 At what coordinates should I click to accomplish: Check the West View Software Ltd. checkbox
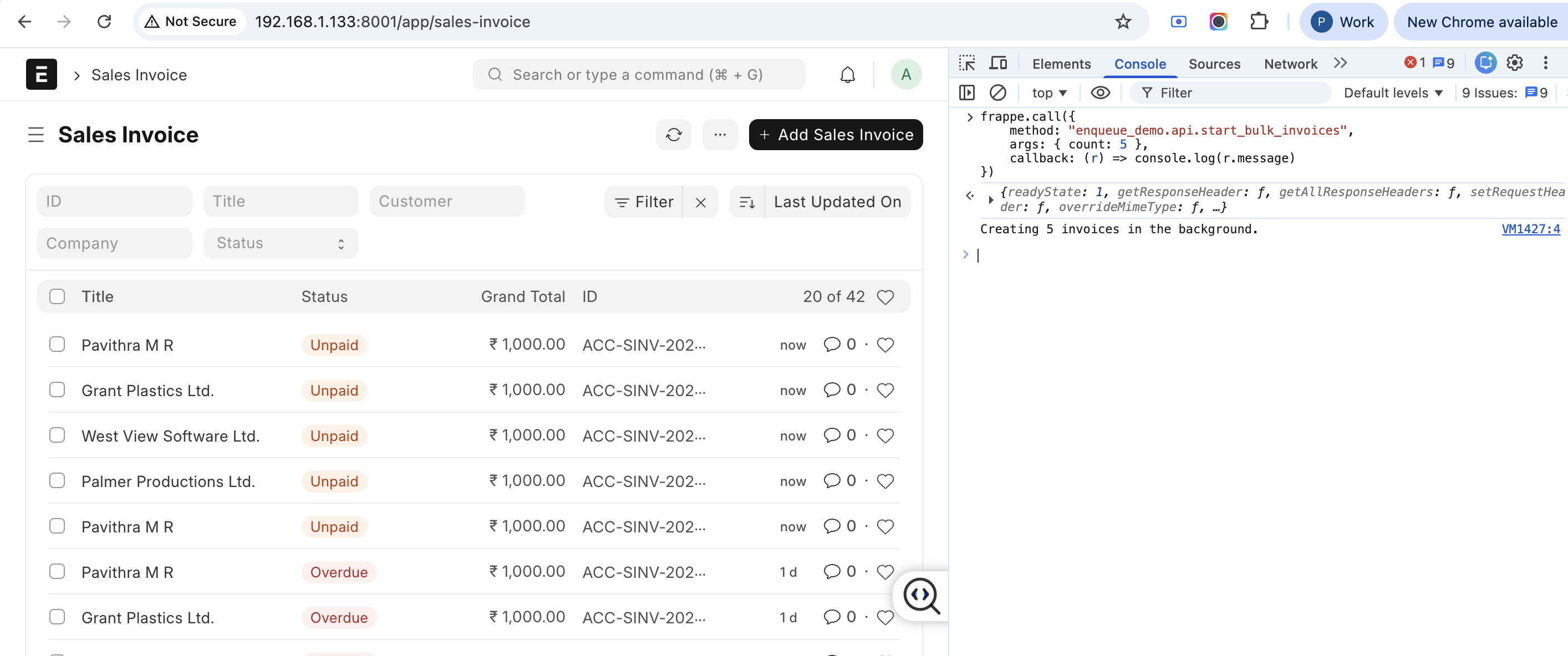coord(57,435)
